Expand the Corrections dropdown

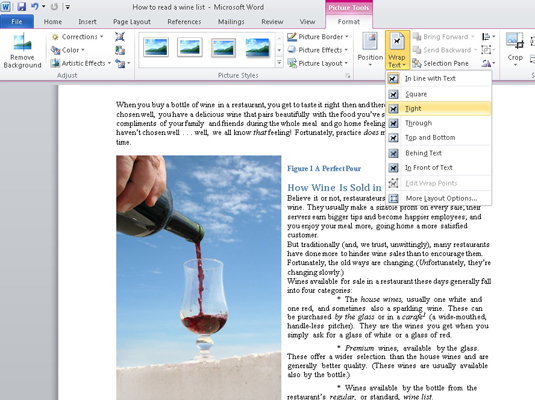(77, 37)
